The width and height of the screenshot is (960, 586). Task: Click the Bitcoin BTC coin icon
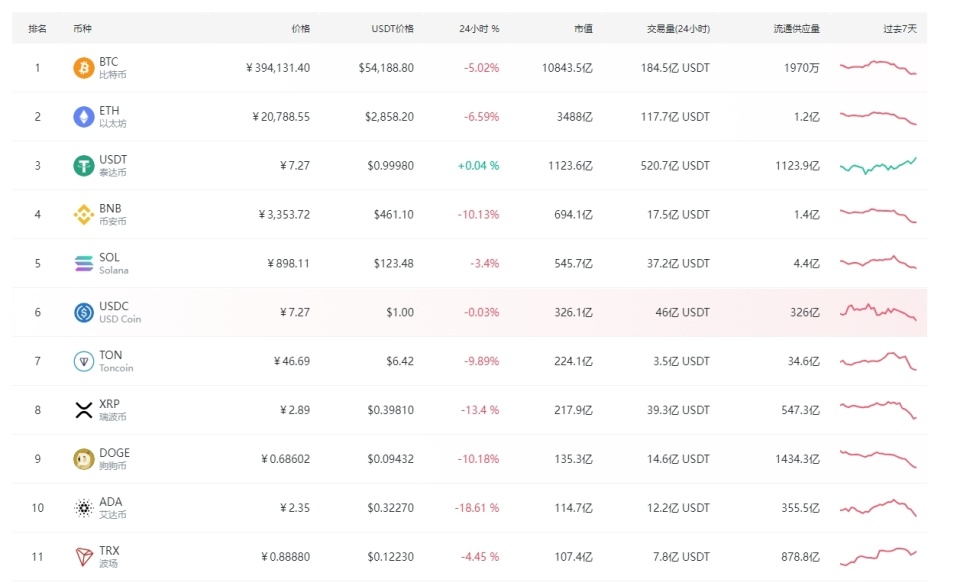click(84, 68)
